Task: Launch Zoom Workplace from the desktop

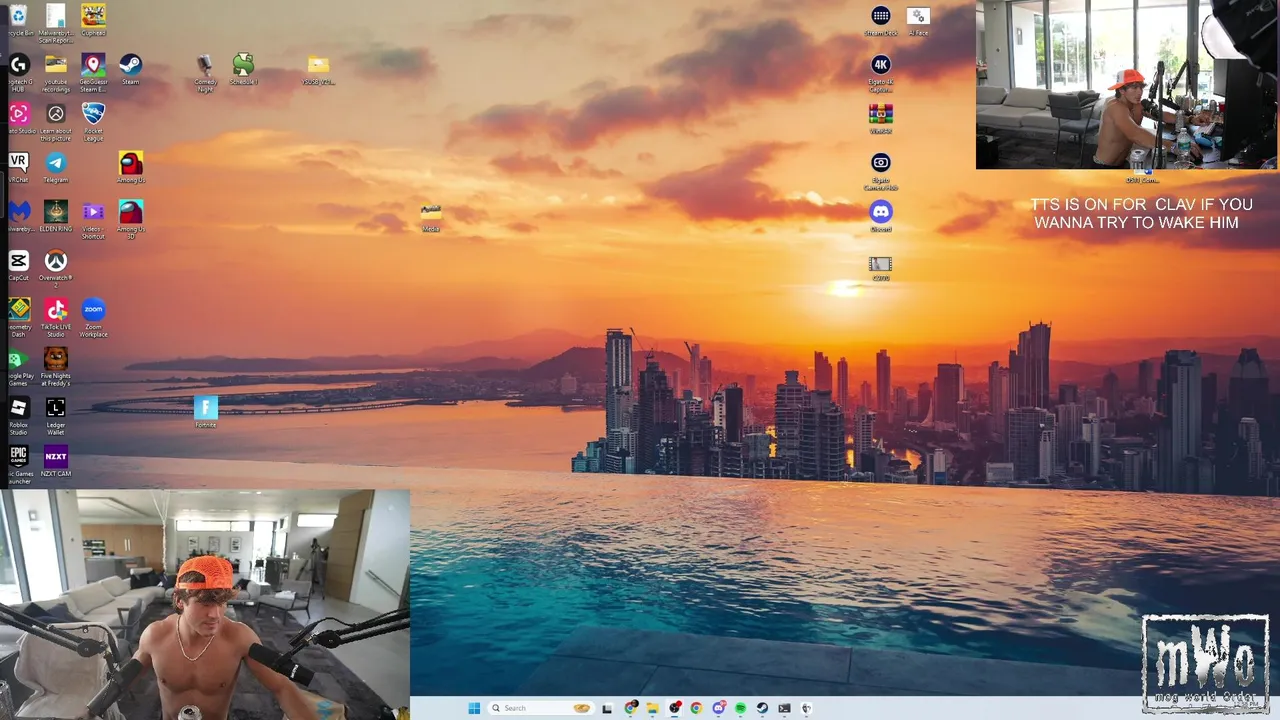Action: point(93,316)
